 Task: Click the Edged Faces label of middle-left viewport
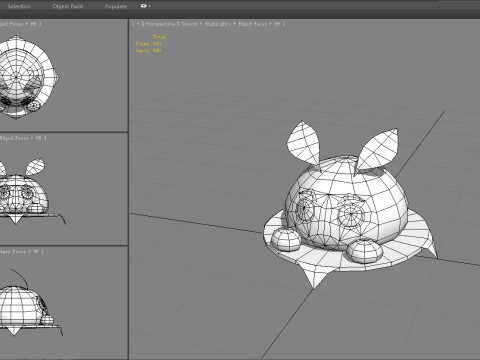pos(15,138)
